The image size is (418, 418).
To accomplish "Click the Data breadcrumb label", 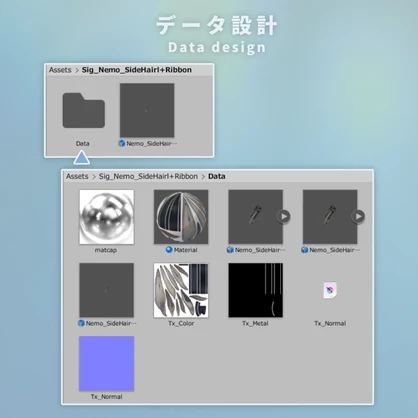I will [x=217, y=176].
